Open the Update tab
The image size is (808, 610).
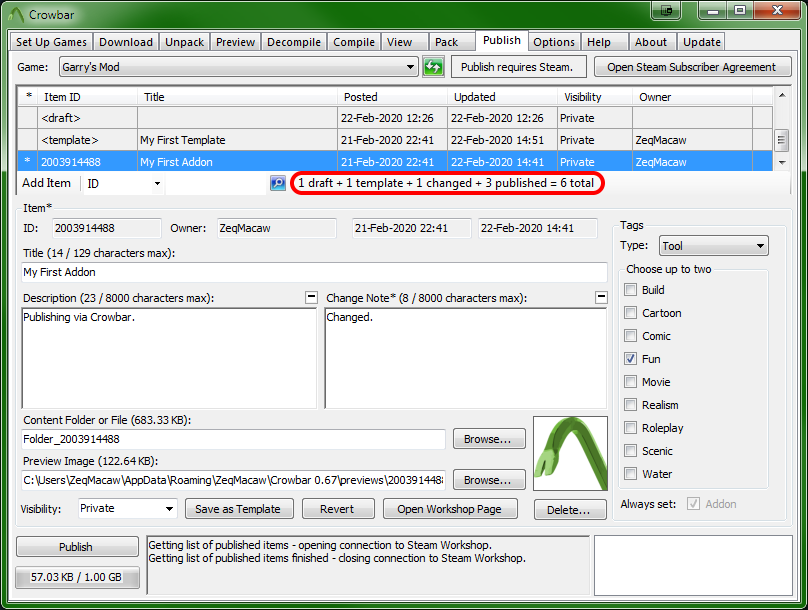point(701,42)
